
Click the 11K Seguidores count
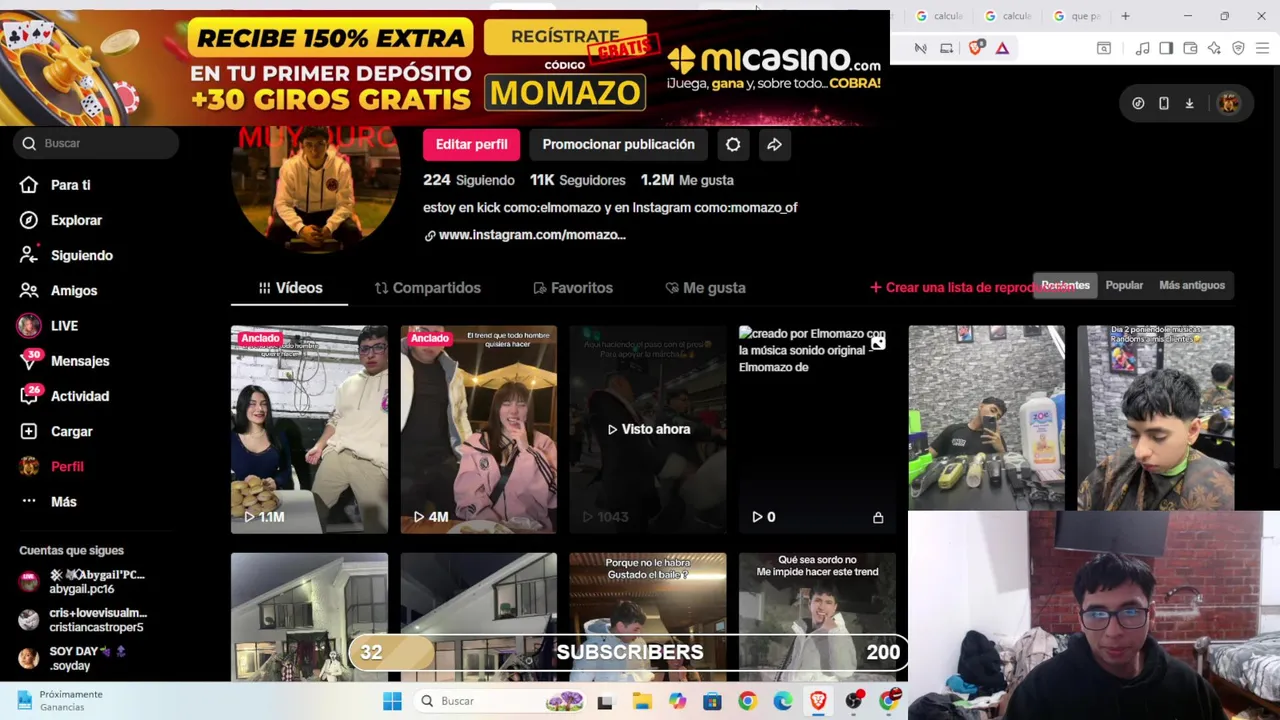[577, 180]
